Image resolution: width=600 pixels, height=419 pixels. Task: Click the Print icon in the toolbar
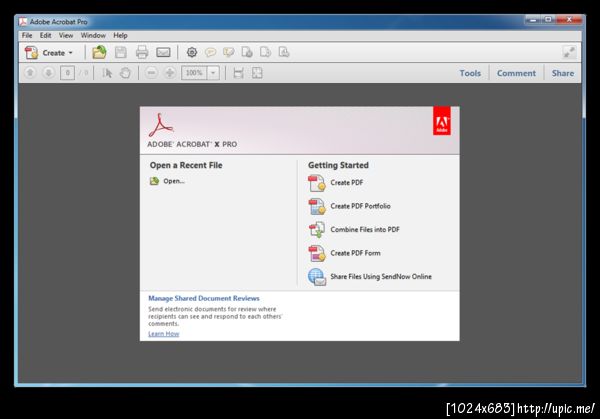tap(142, 52)
